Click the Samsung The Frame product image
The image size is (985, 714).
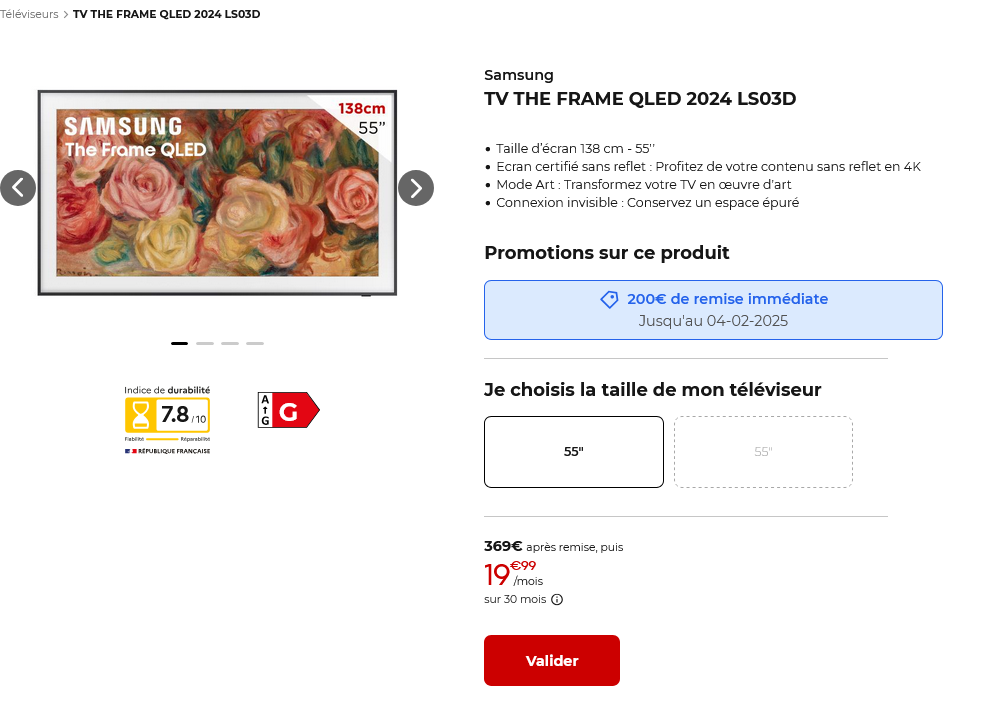tap(217, 193)
